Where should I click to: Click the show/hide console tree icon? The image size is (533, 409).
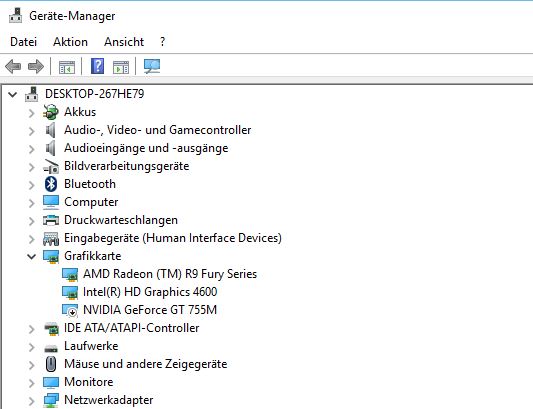(x=67, y=67)
